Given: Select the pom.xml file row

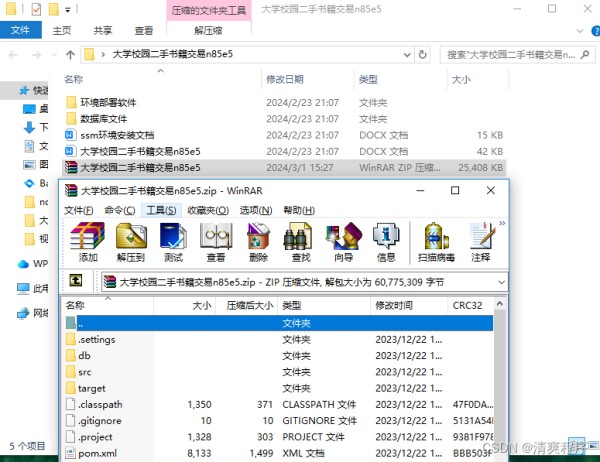Looking at the screenshot, I should click(279, 454).
